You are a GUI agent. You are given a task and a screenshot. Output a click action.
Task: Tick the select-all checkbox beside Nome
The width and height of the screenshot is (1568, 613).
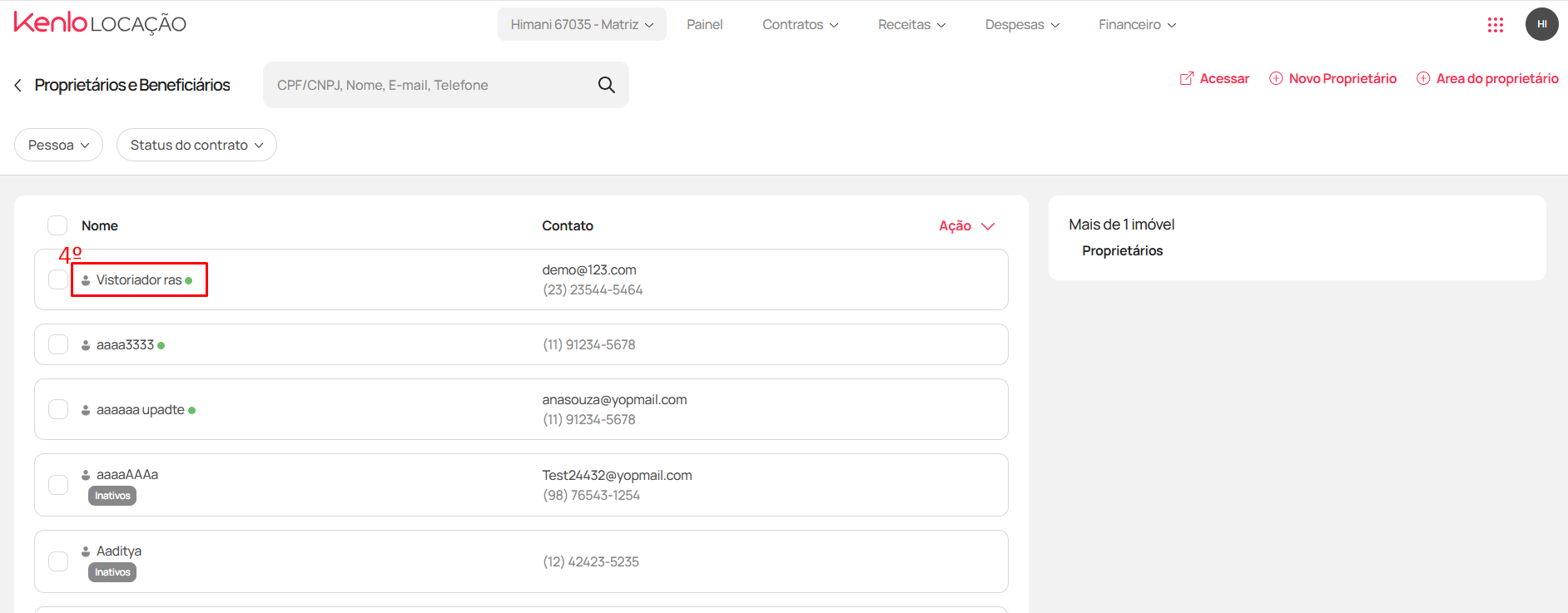click(x=57, y=225)
